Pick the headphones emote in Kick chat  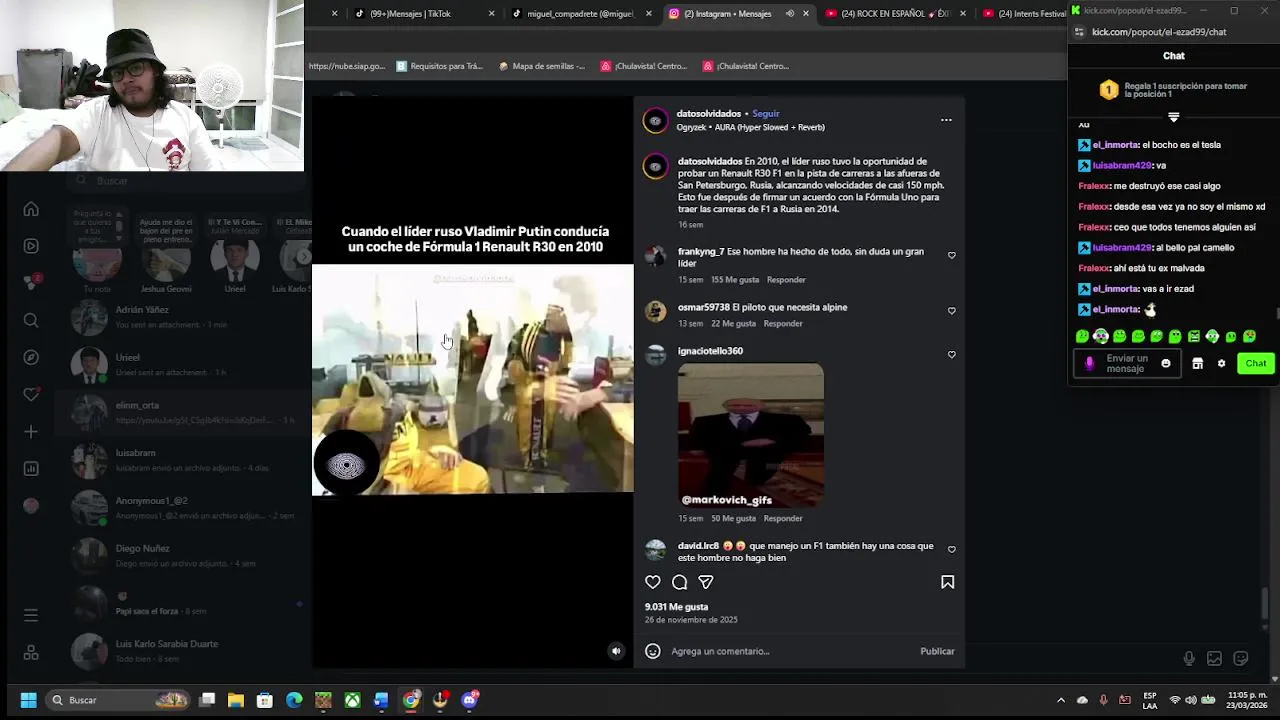pos(1101,337)
